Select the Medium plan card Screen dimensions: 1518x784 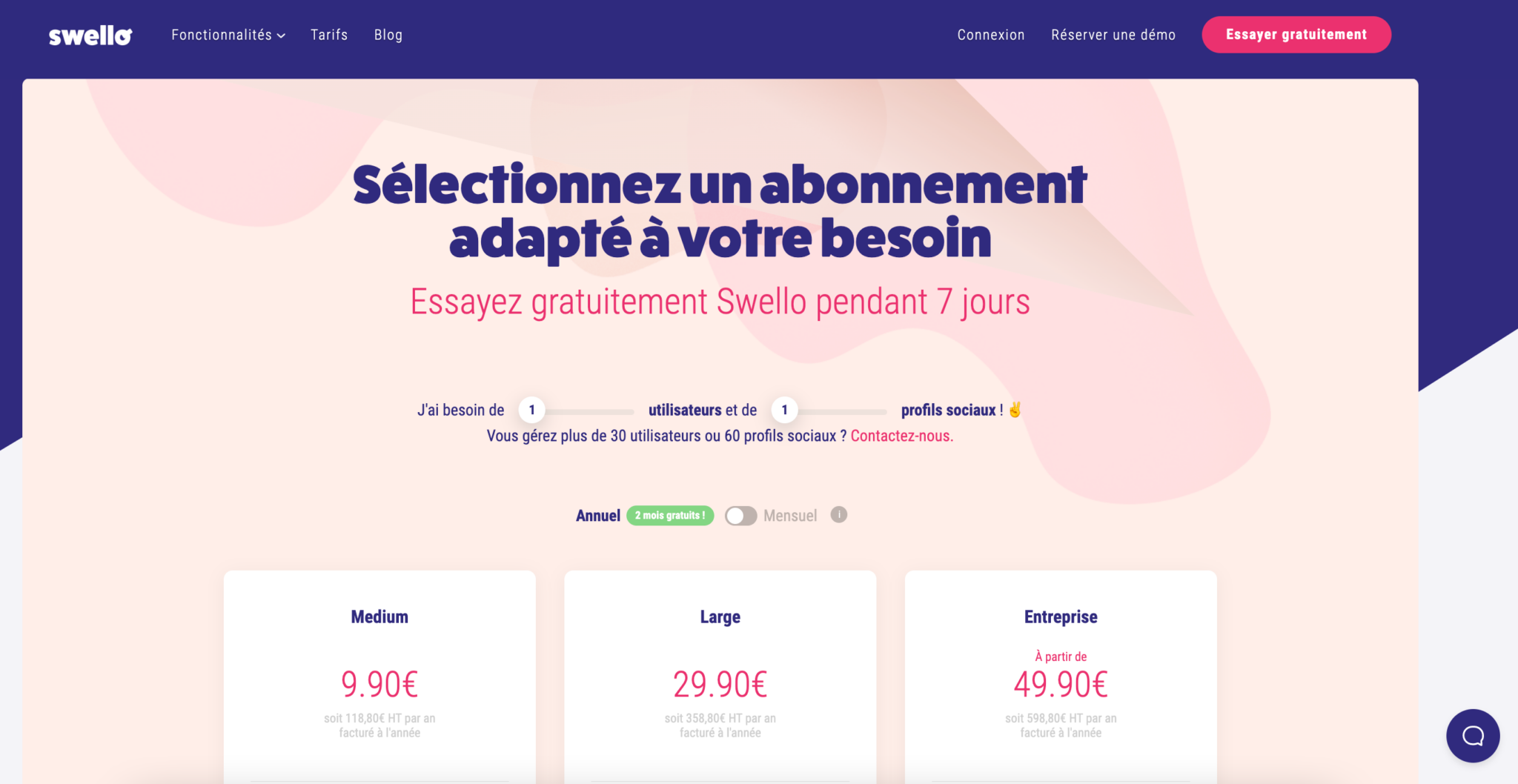[x=379, y=667]
